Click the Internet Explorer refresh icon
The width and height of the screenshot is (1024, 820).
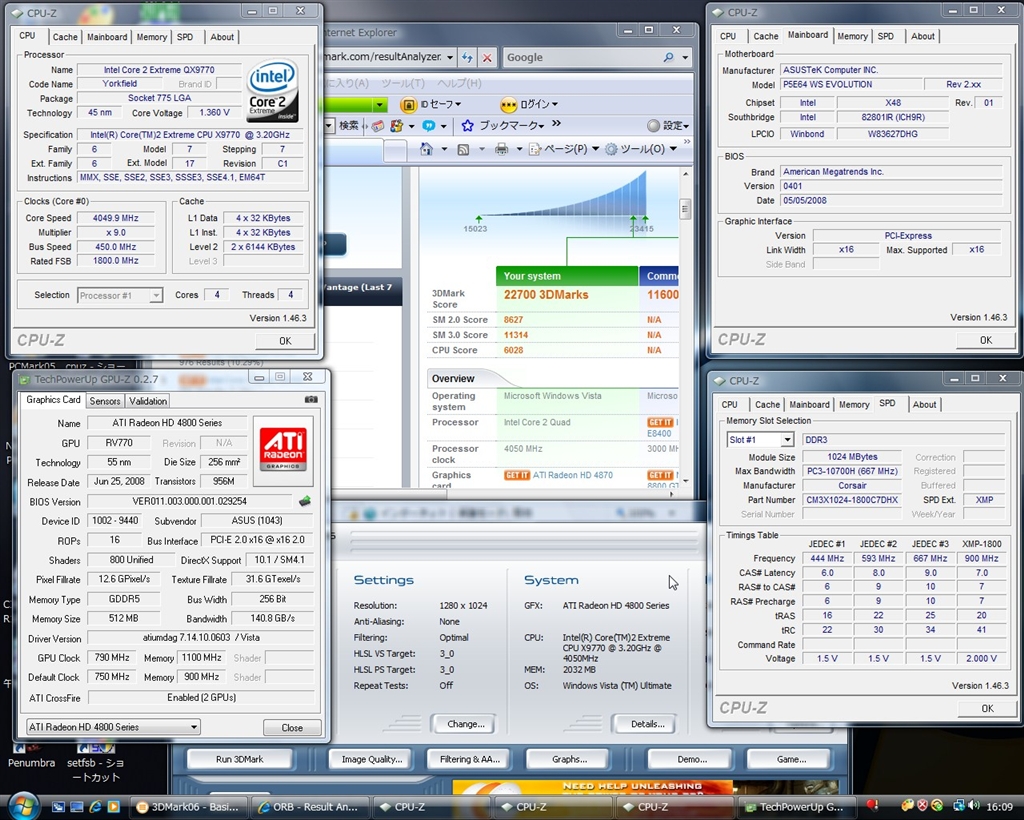[467, 57]
